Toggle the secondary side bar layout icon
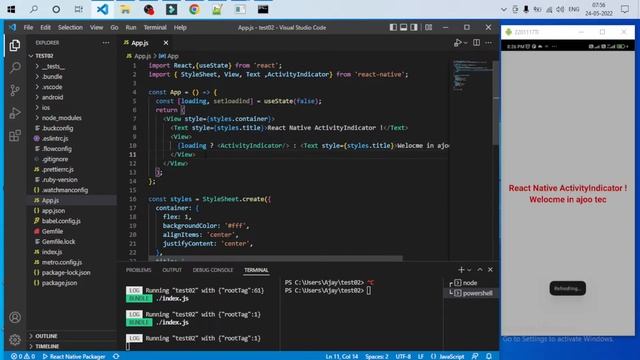 (414, 27)
